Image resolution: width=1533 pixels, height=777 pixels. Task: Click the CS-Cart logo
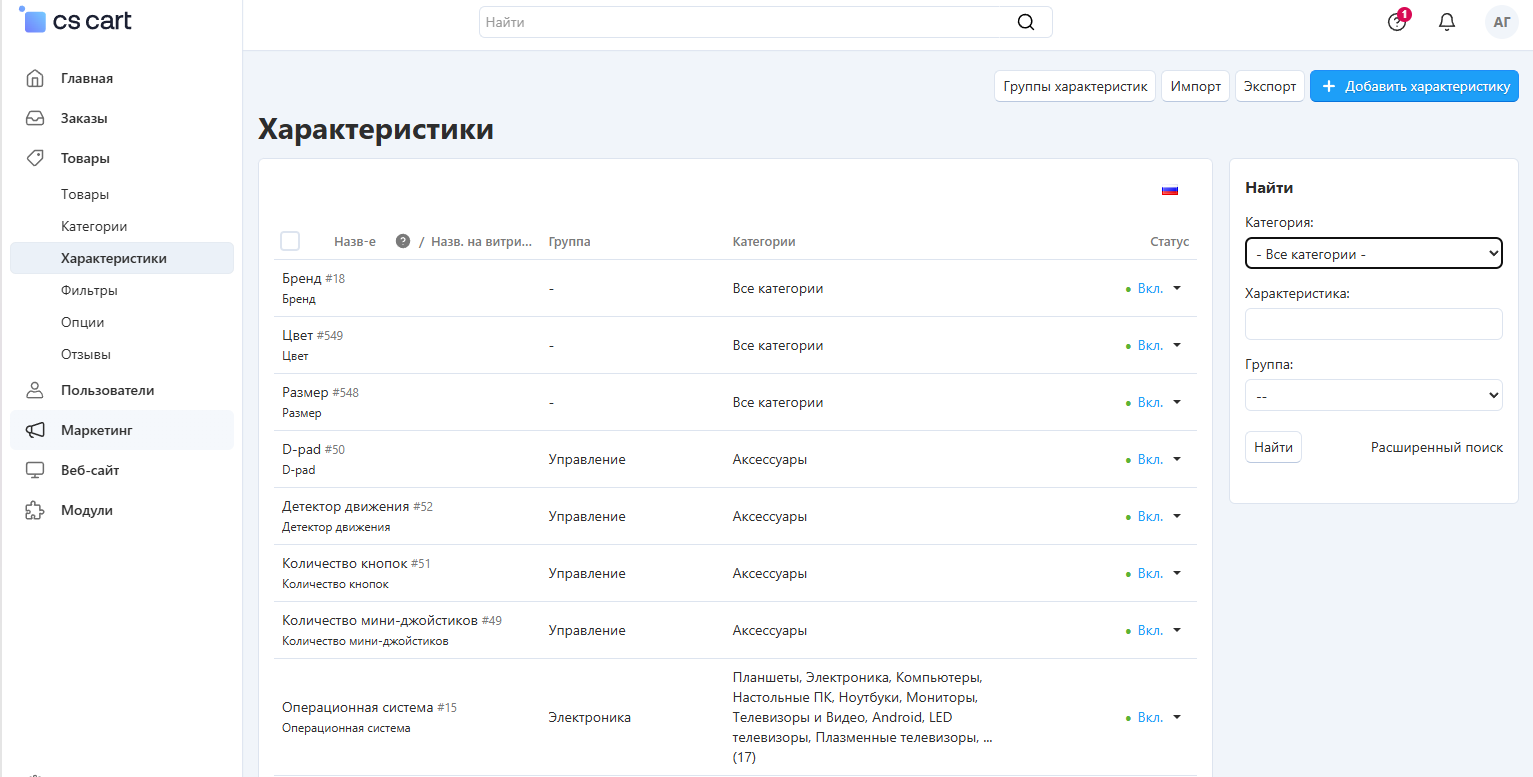coord(77,20)
